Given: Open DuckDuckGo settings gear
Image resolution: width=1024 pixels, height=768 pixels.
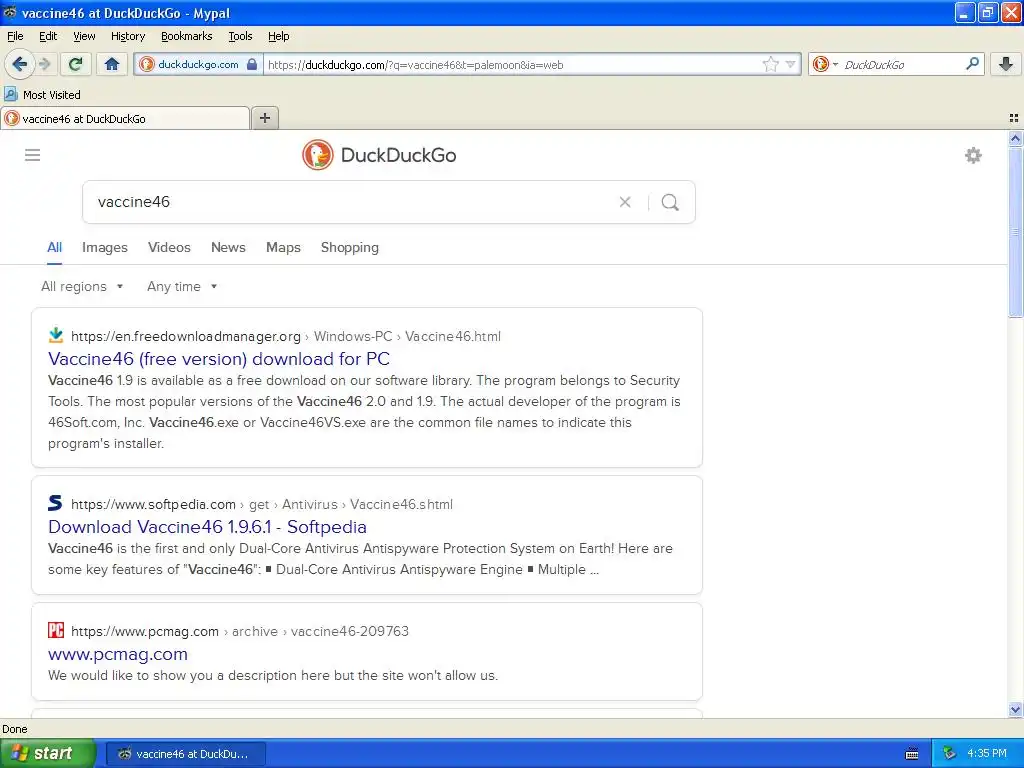Looking at the screenshot, I should click(973, 155).
